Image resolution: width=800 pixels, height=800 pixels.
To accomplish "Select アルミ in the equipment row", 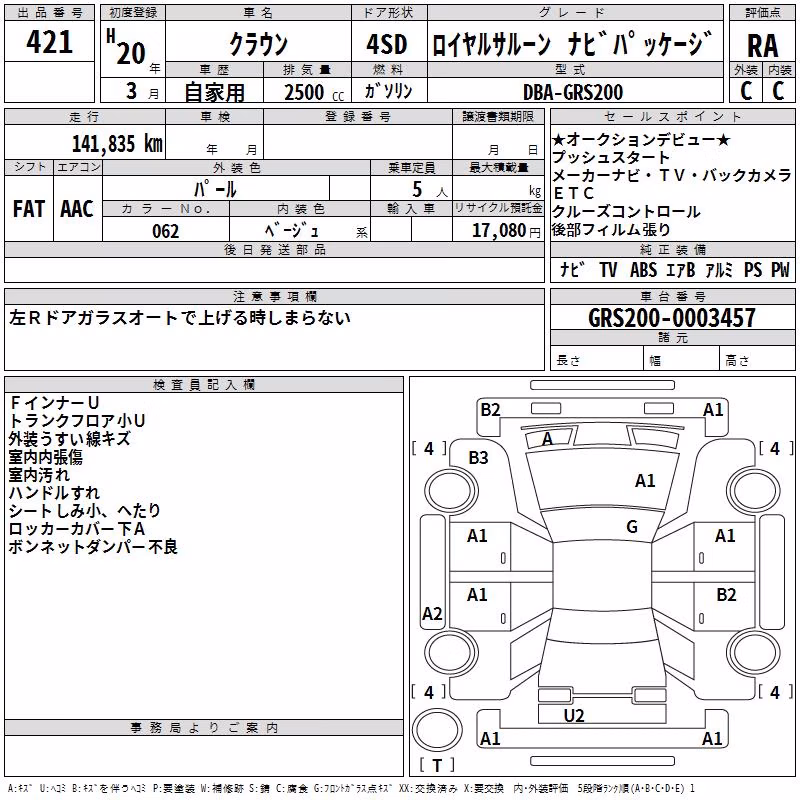I will (719, 269).
